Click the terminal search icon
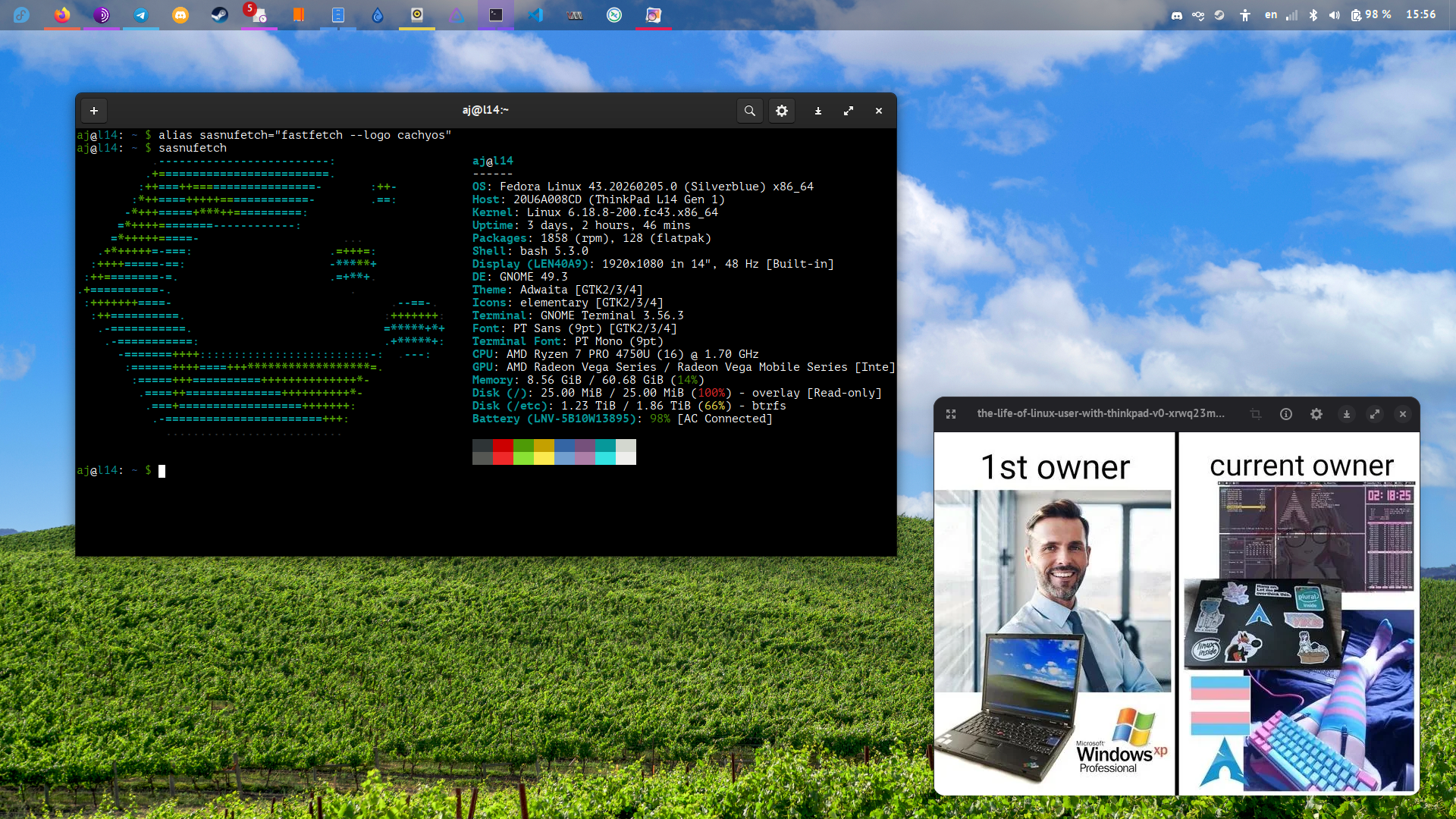The width and height of the screenshot is (1456, 819). click(749, 111)
